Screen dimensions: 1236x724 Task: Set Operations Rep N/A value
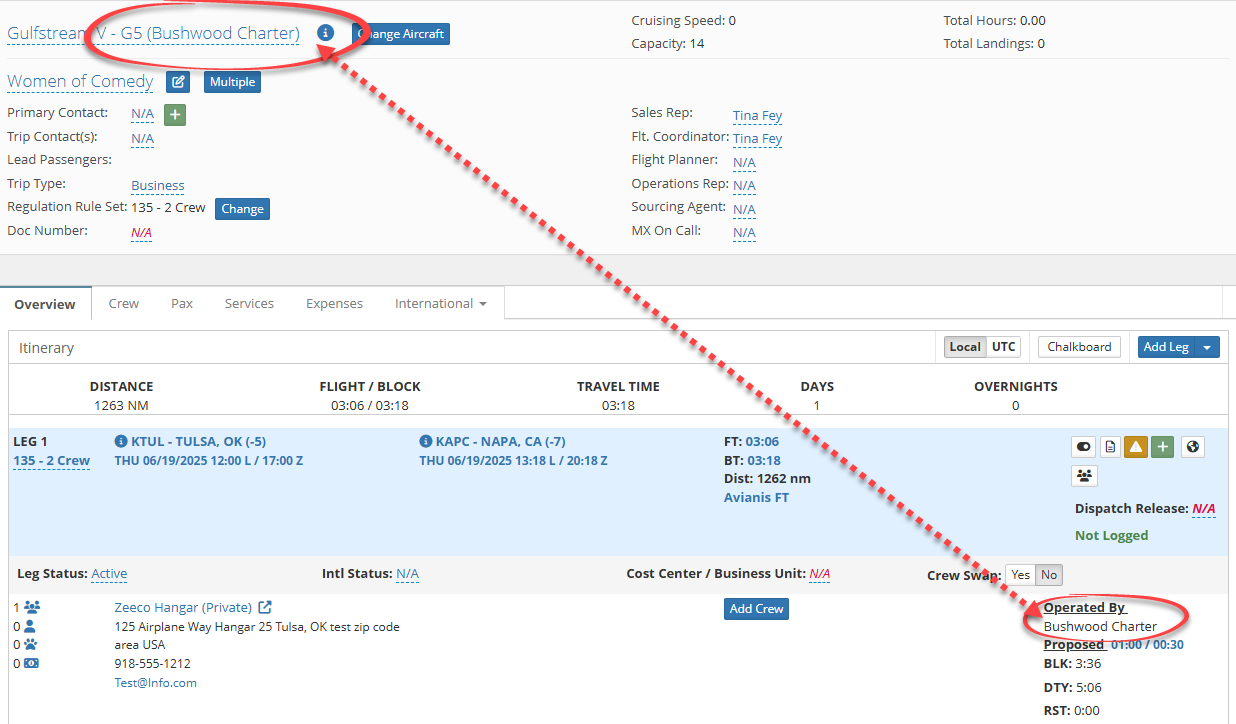744,186
